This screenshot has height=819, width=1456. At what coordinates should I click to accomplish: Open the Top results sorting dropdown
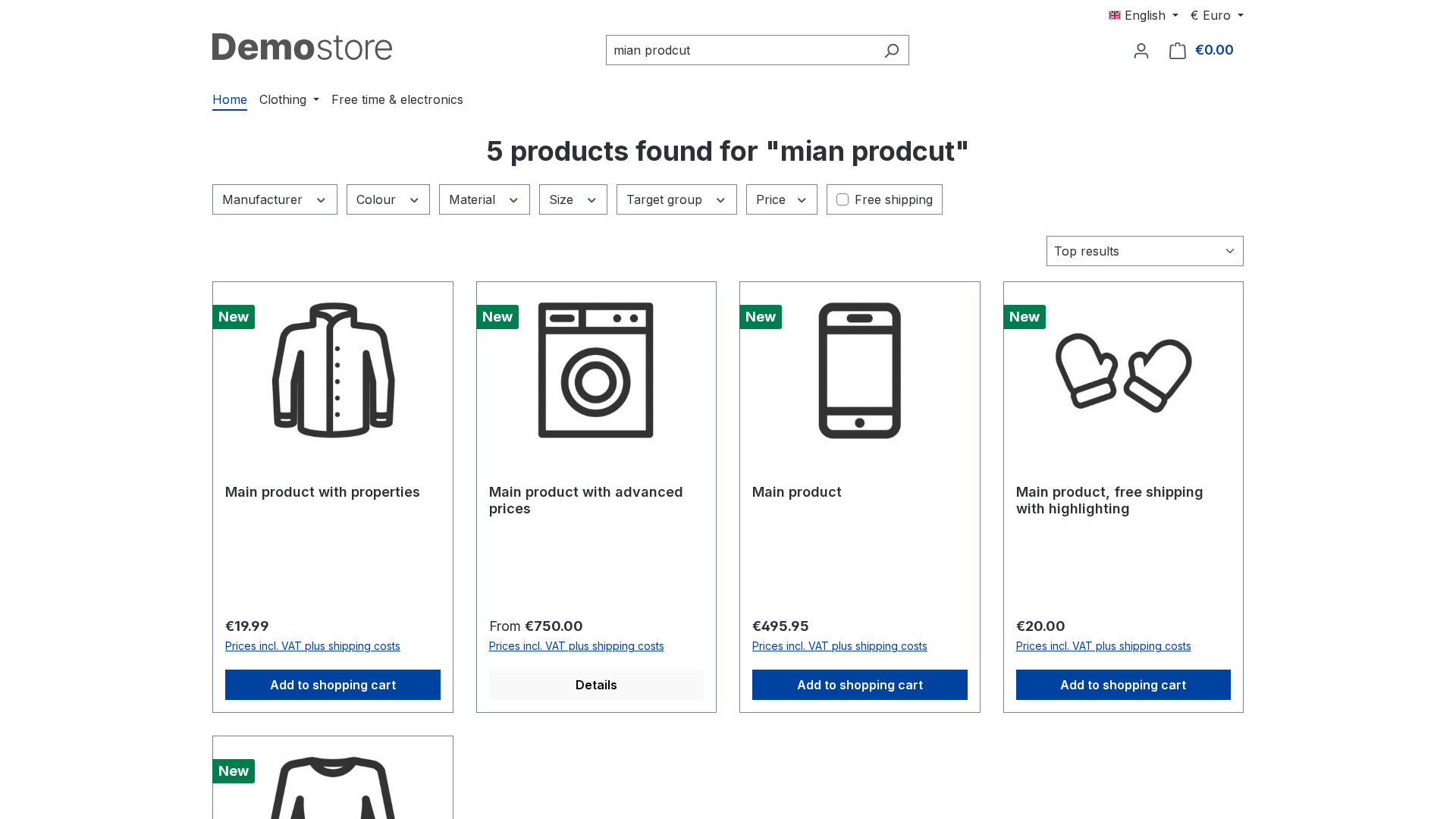1144,251
